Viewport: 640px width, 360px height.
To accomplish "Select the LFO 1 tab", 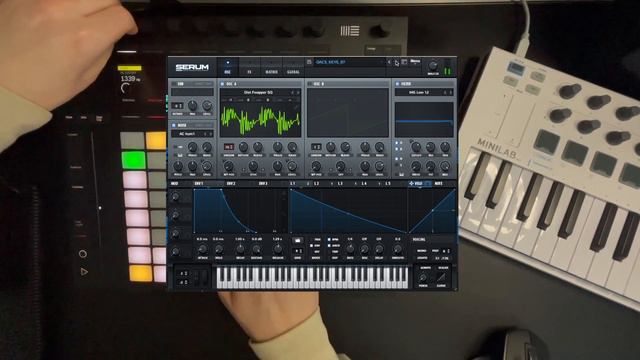I will point(292,184).
